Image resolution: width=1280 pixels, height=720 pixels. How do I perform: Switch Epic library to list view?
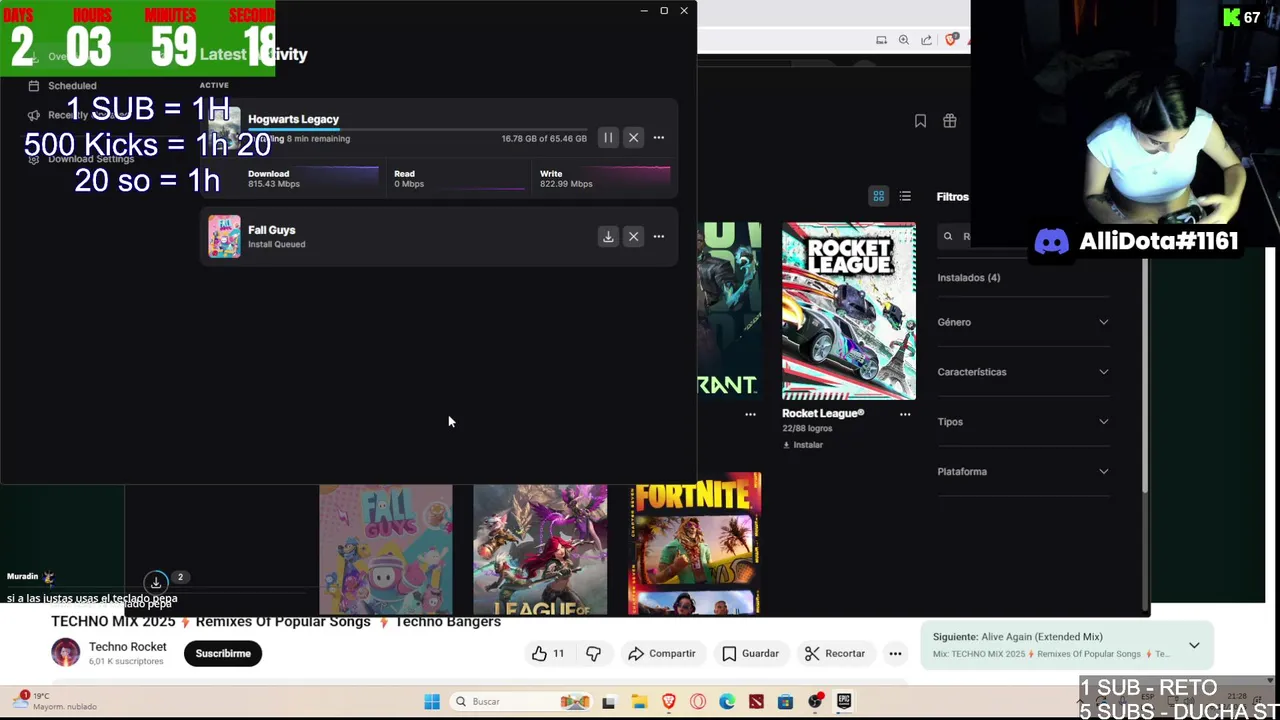point(905,197)
